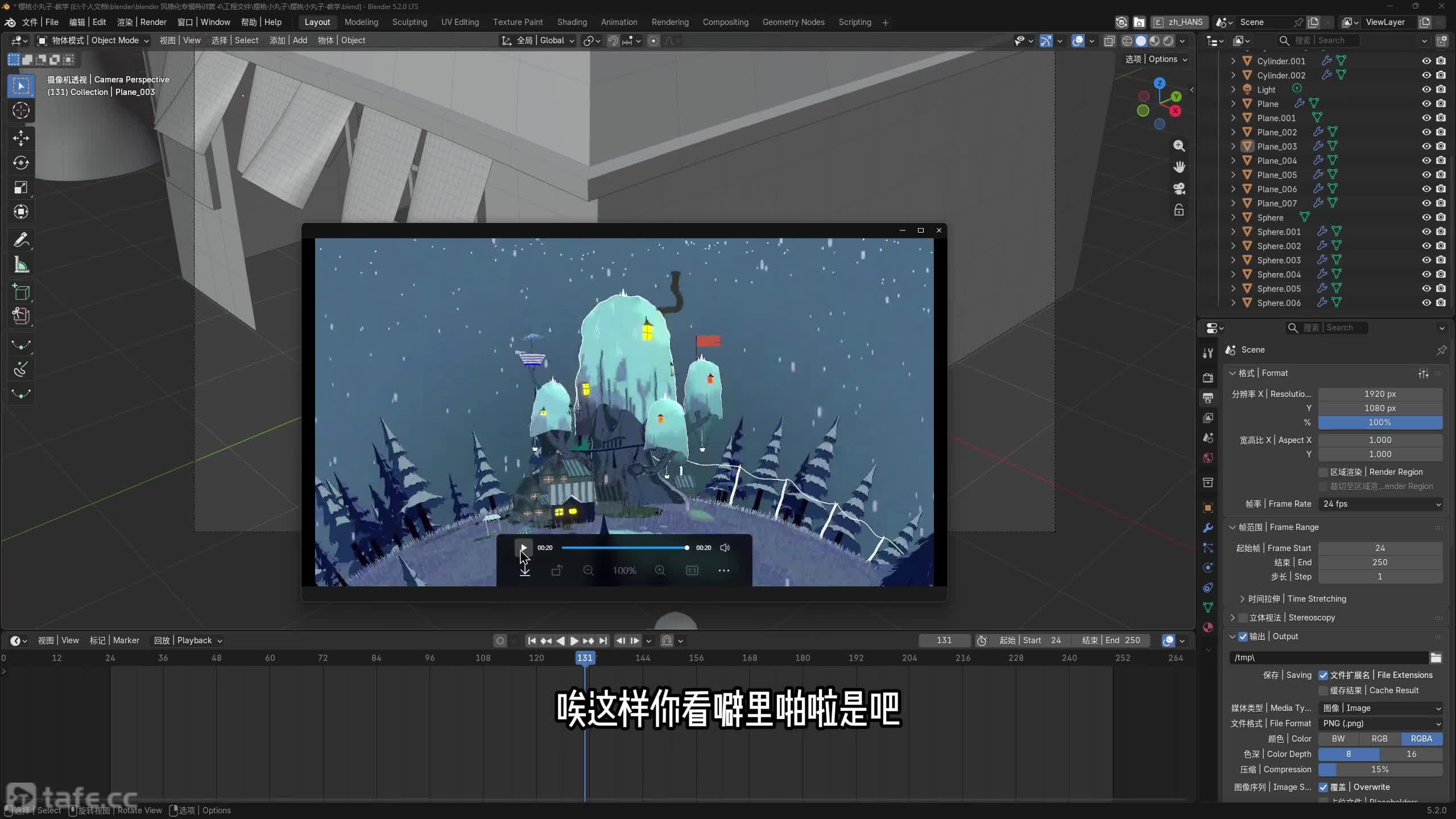Image resolution: width=1456 pixels, height=819 pixels.
Task: Click the current frame field showing 131
Action: [944, 640]
